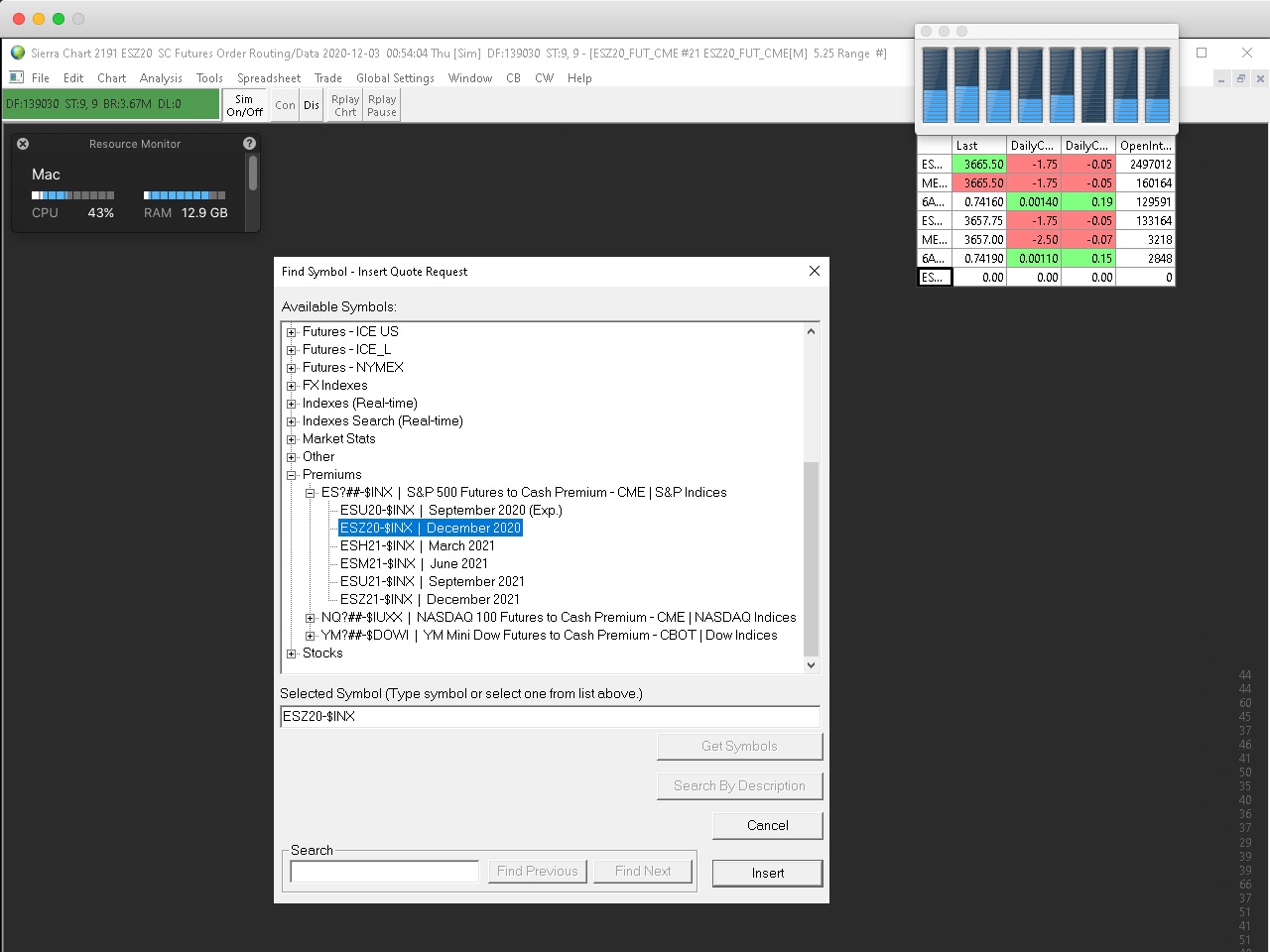This screenshot has width=1270, height=952.
Task: Open Resource Monitor help question mark
Action: tap(249, 144)
